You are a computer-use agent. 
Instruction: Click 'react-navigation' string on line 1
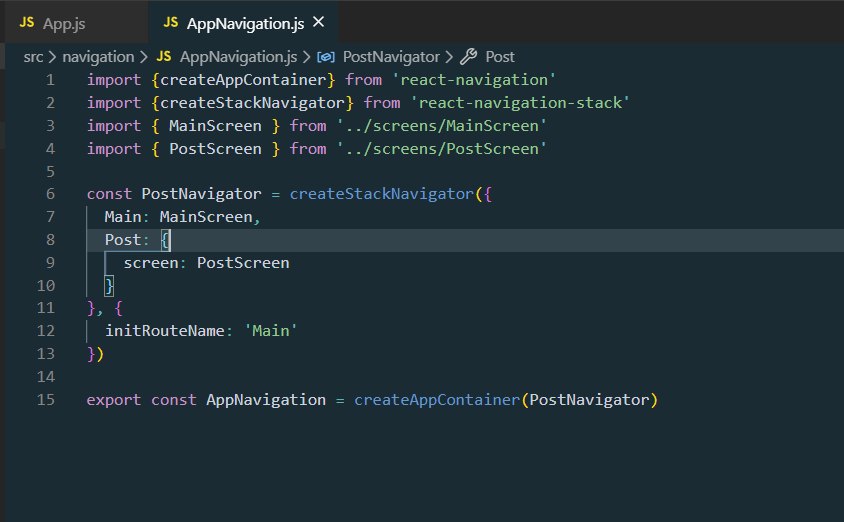pos(474,80)
